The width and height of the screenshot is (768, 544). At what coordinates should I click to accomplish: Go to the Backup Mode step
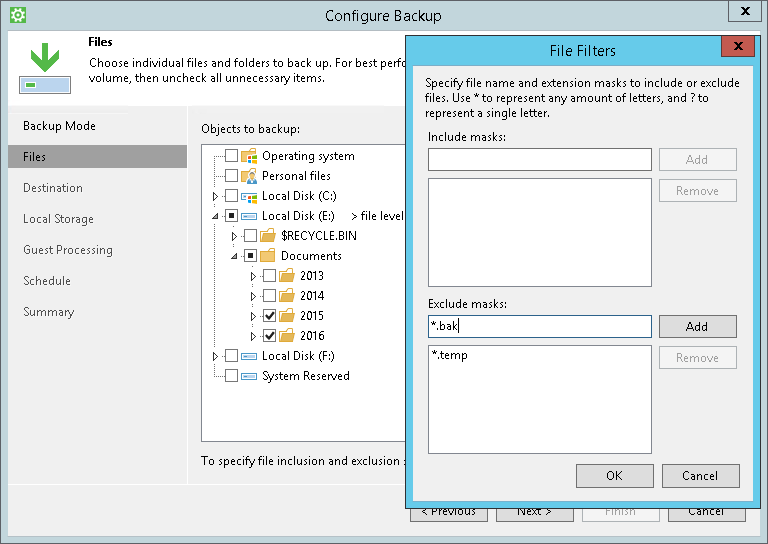59,126
